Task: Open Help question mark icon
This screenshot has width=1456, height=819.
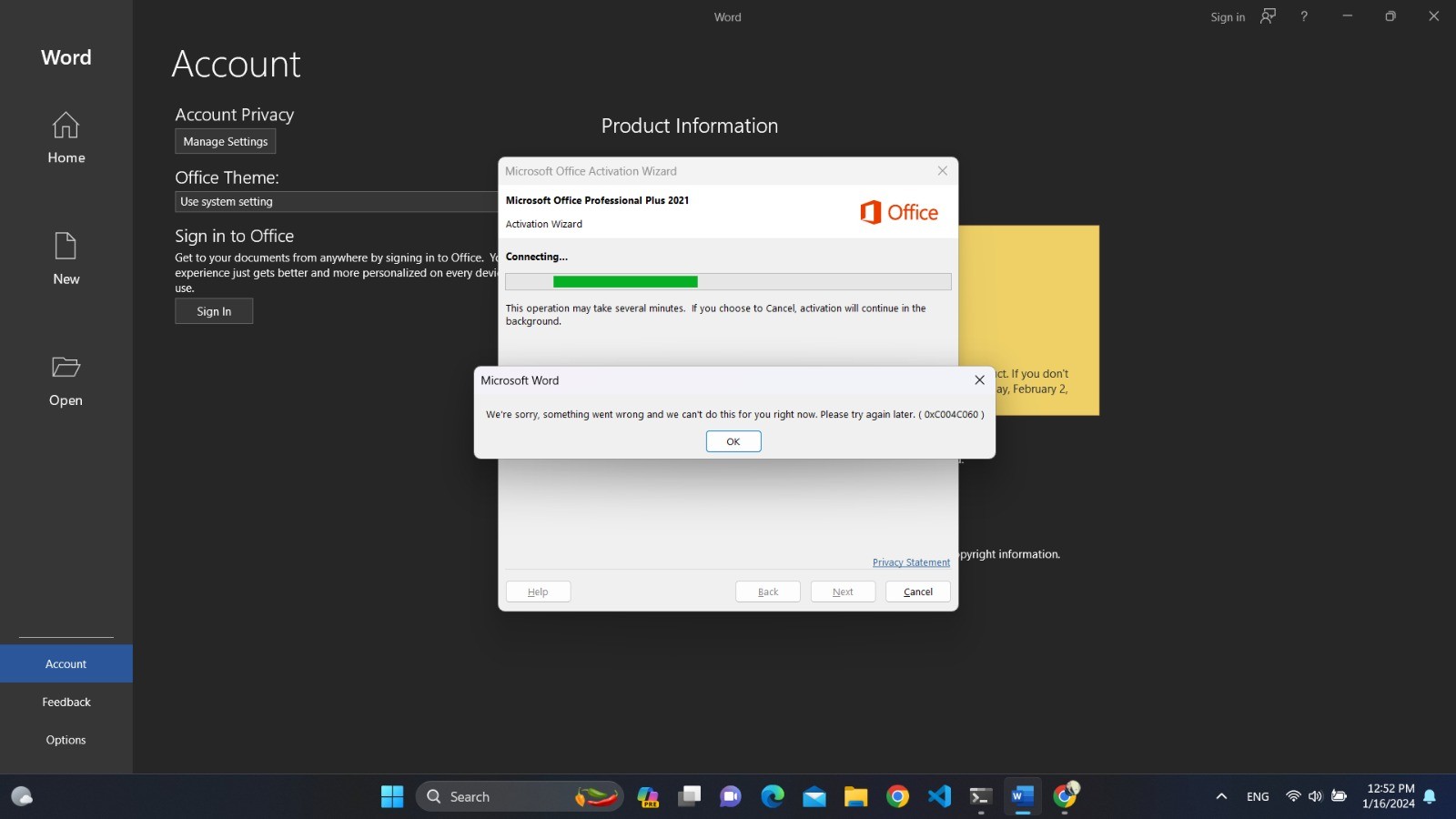Action: click(1304, 16)
